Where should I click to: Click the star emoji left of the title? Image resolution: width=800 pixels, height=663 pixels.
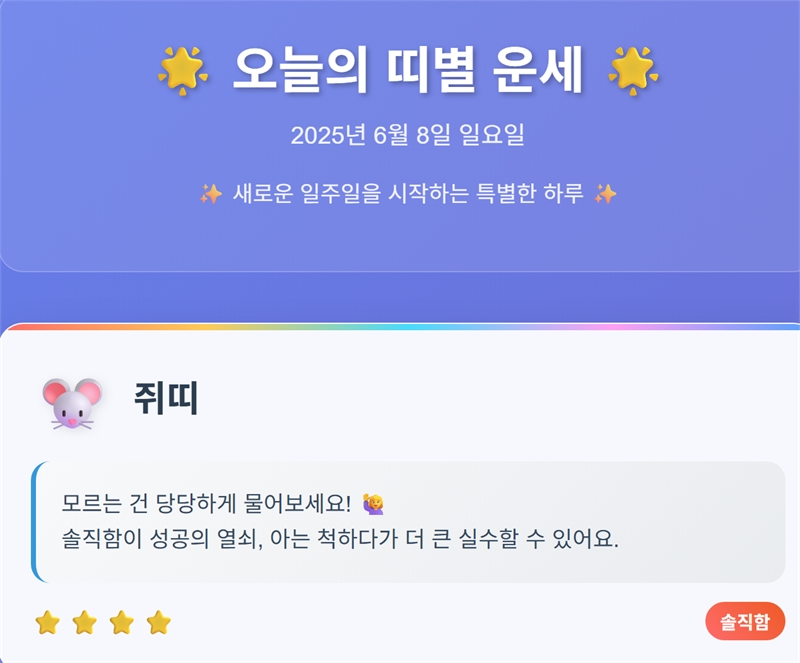(x=183, y=71)
